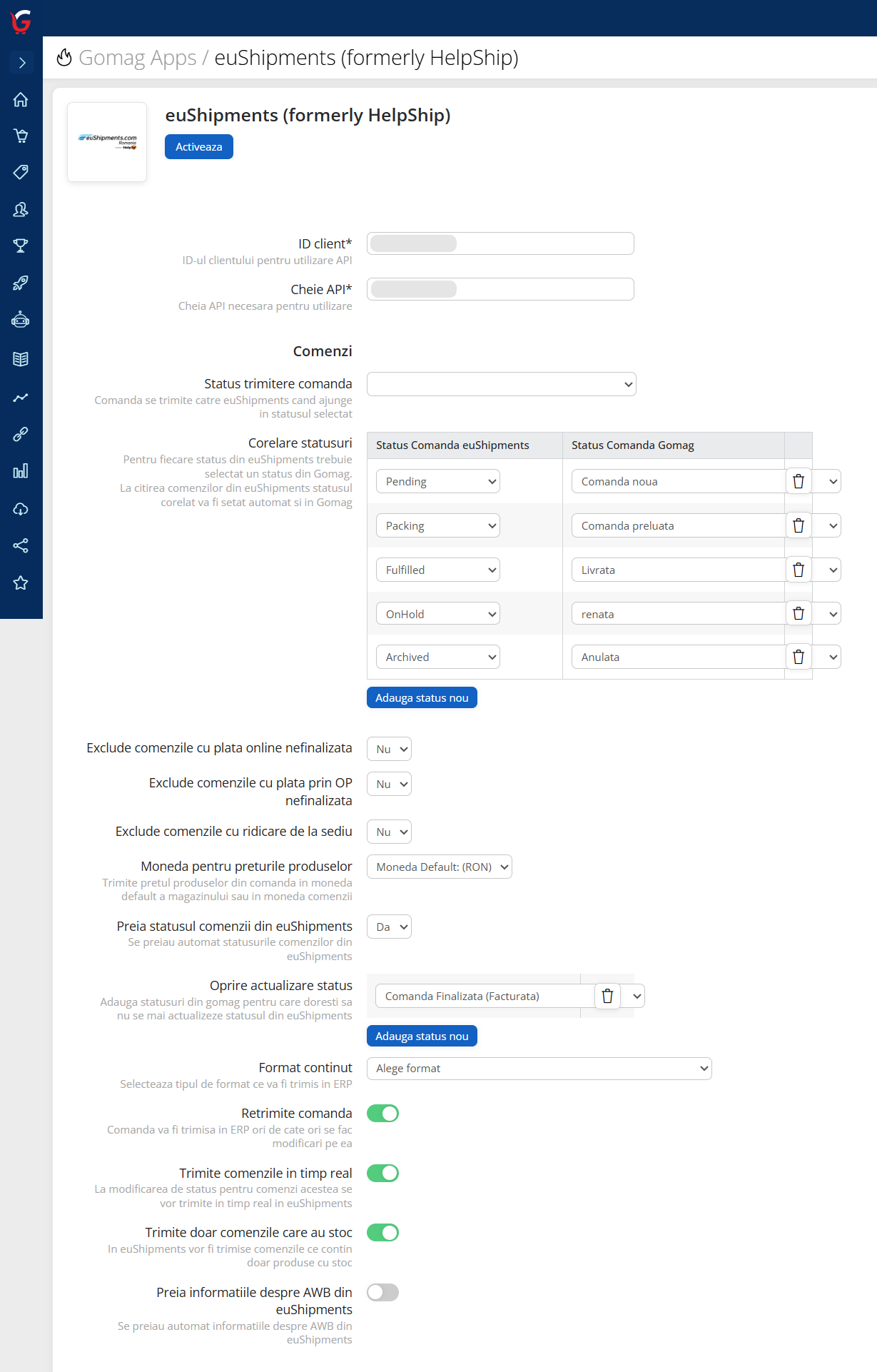Open the Gomag Apps breadcrumb link
This screenshot has width=877, height=1372.
click(x=137, y=57)
